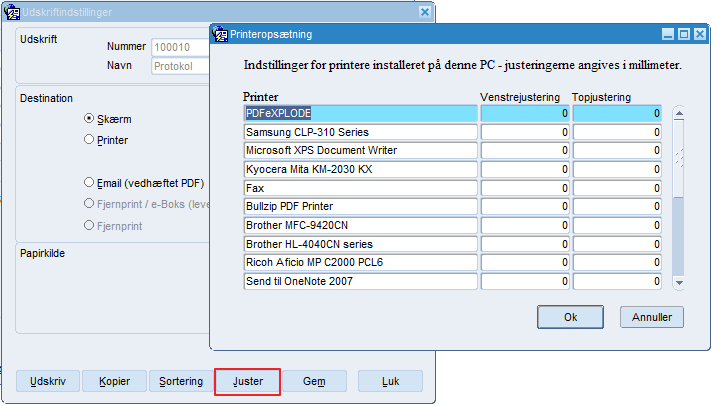Click printer list scroll up arrow
The image size is (713, 406).
679,113
